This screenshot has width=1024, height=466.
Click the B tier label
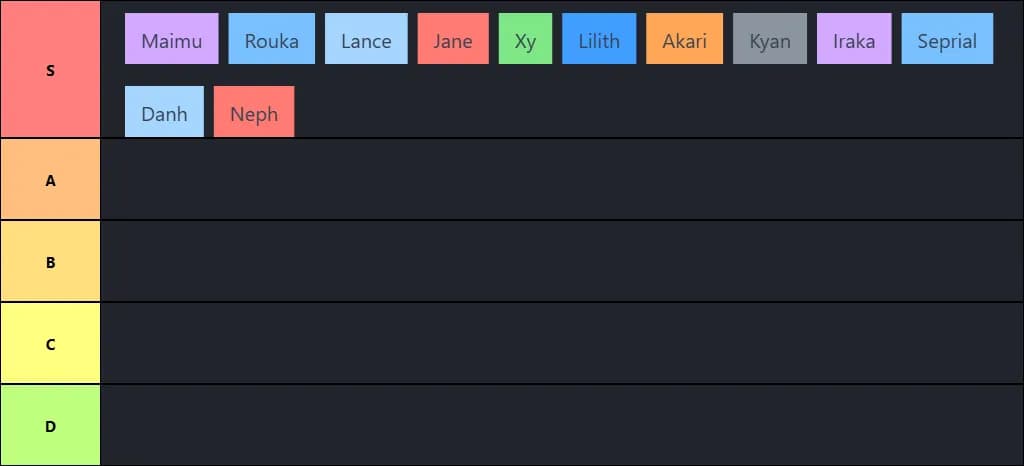[50, 262]
